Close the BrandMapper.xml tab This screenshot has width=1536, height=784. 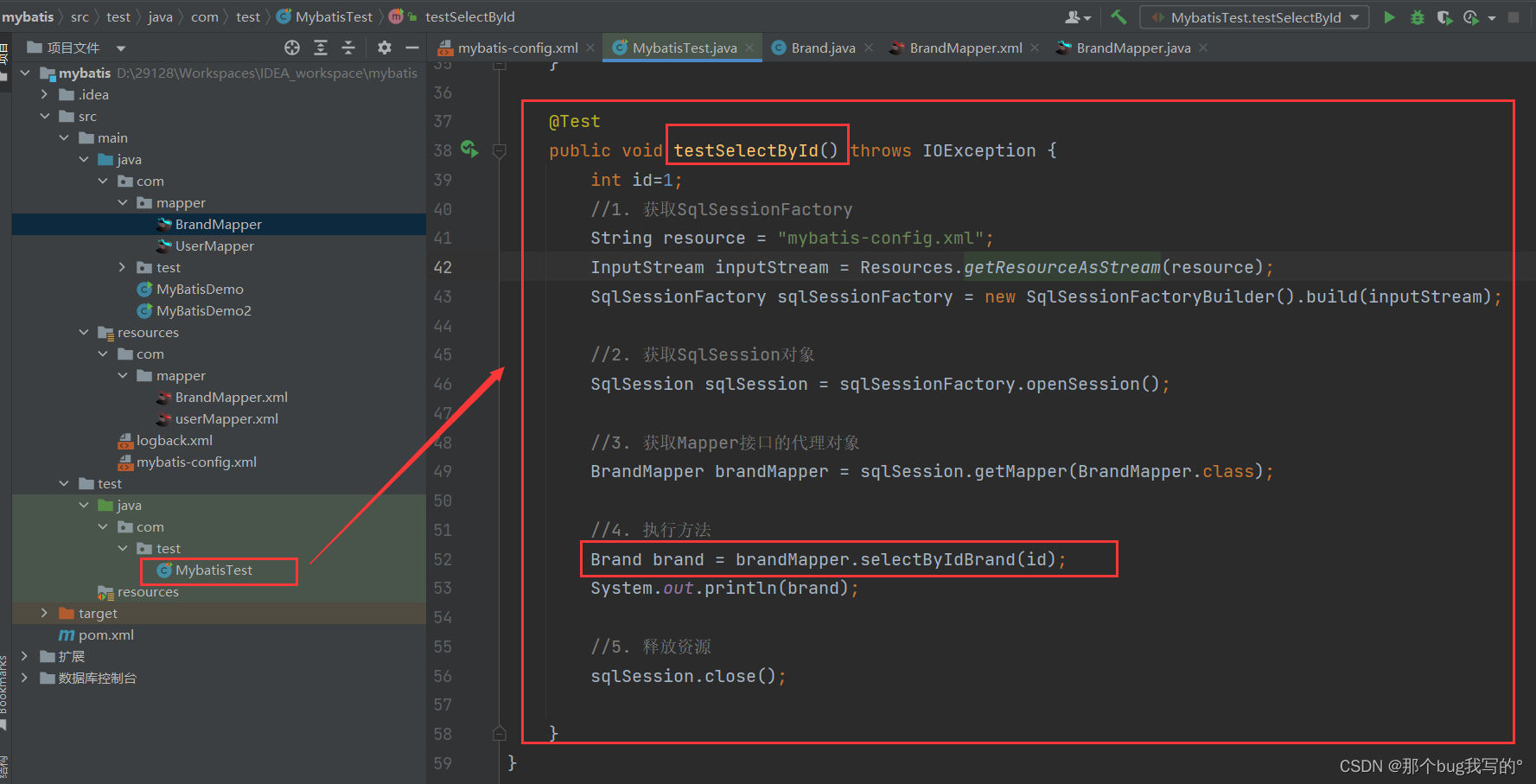[x=1035, y=48]
